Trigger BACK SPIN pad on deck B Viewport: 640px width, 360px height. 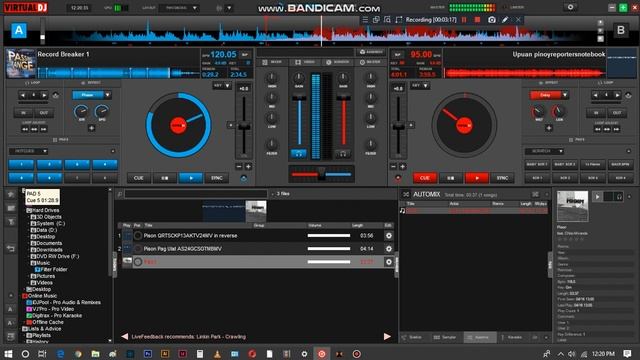pyautogui.click(x=620, y=164)
